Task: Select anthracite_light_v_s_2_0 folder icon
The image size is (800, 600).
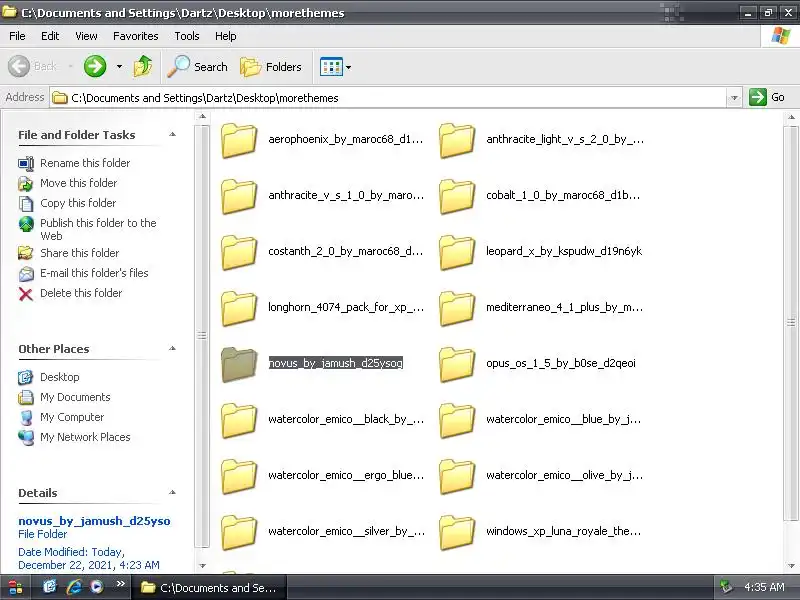Action: 457,140
